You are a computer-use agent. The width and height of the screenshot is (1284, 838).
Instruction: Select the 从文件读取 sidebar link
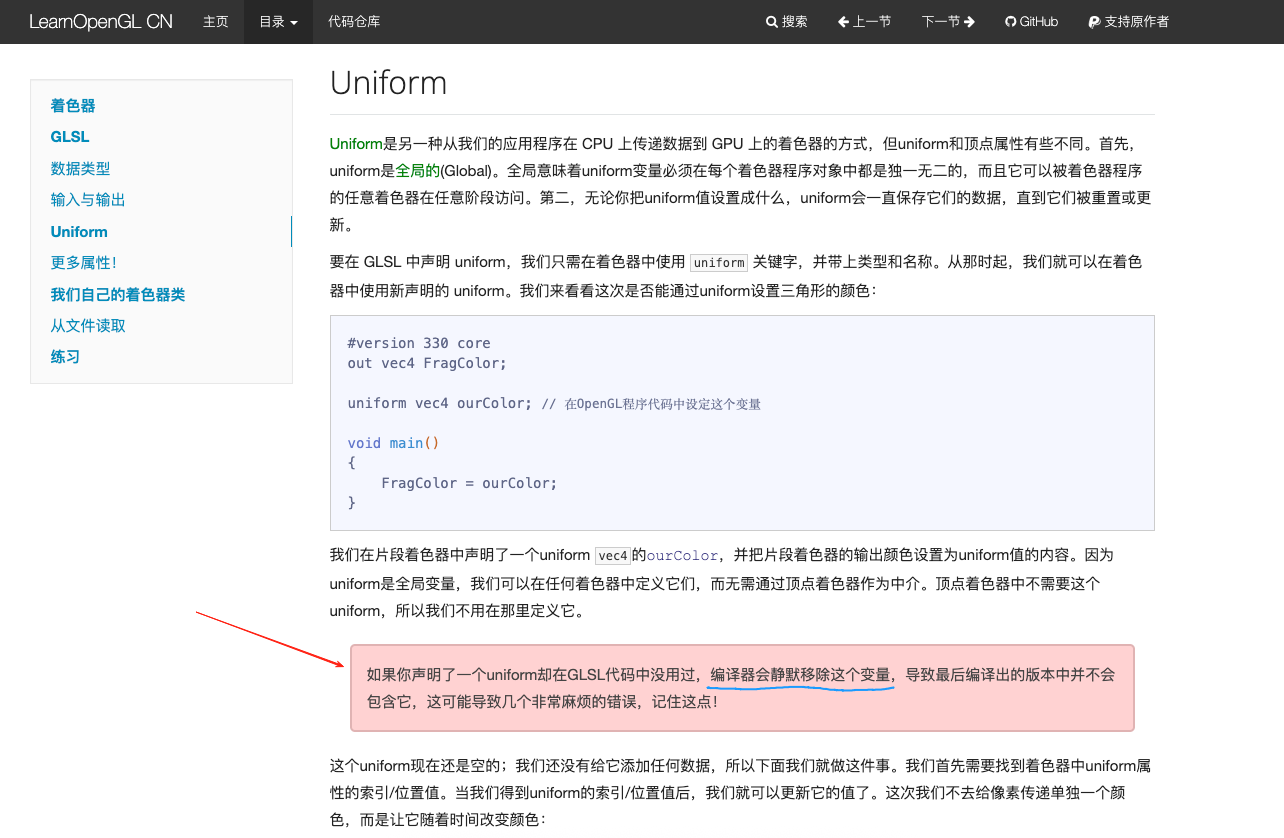pos(88,325)
